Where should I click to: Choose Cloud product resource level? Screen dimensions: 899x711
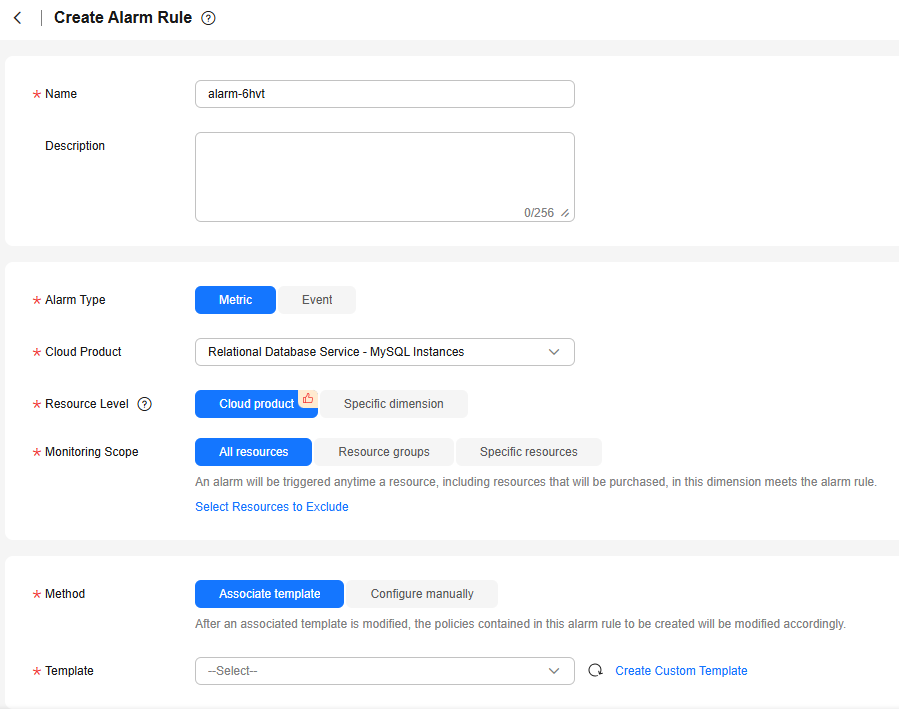pyautogui.click(x=256, y=404)
